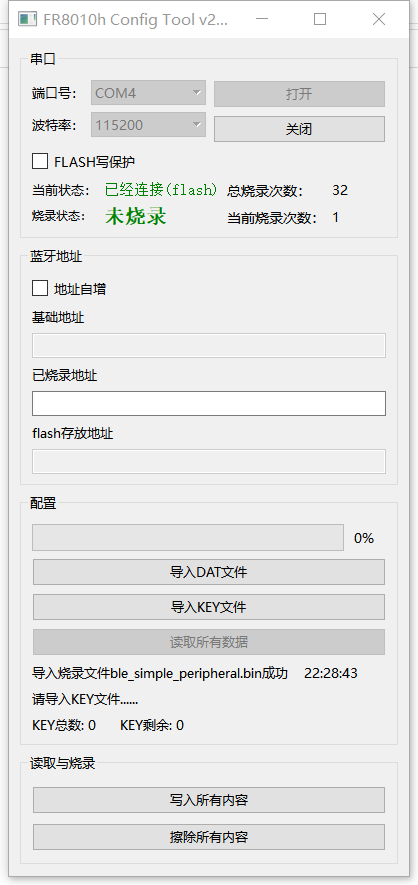Click the 0% burn progress bar

point(188,537)
